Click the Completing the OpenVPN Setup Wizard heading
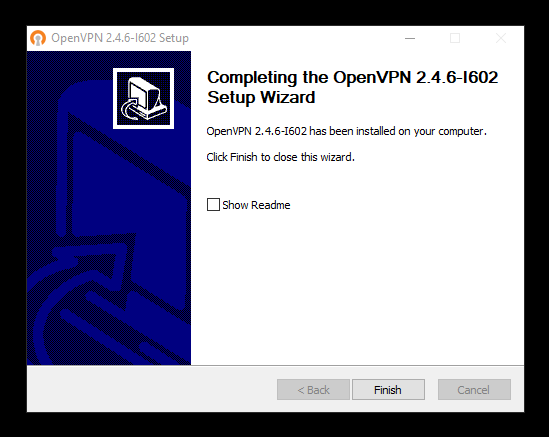Viewport: 549px width, 437px height. [352, 87]
